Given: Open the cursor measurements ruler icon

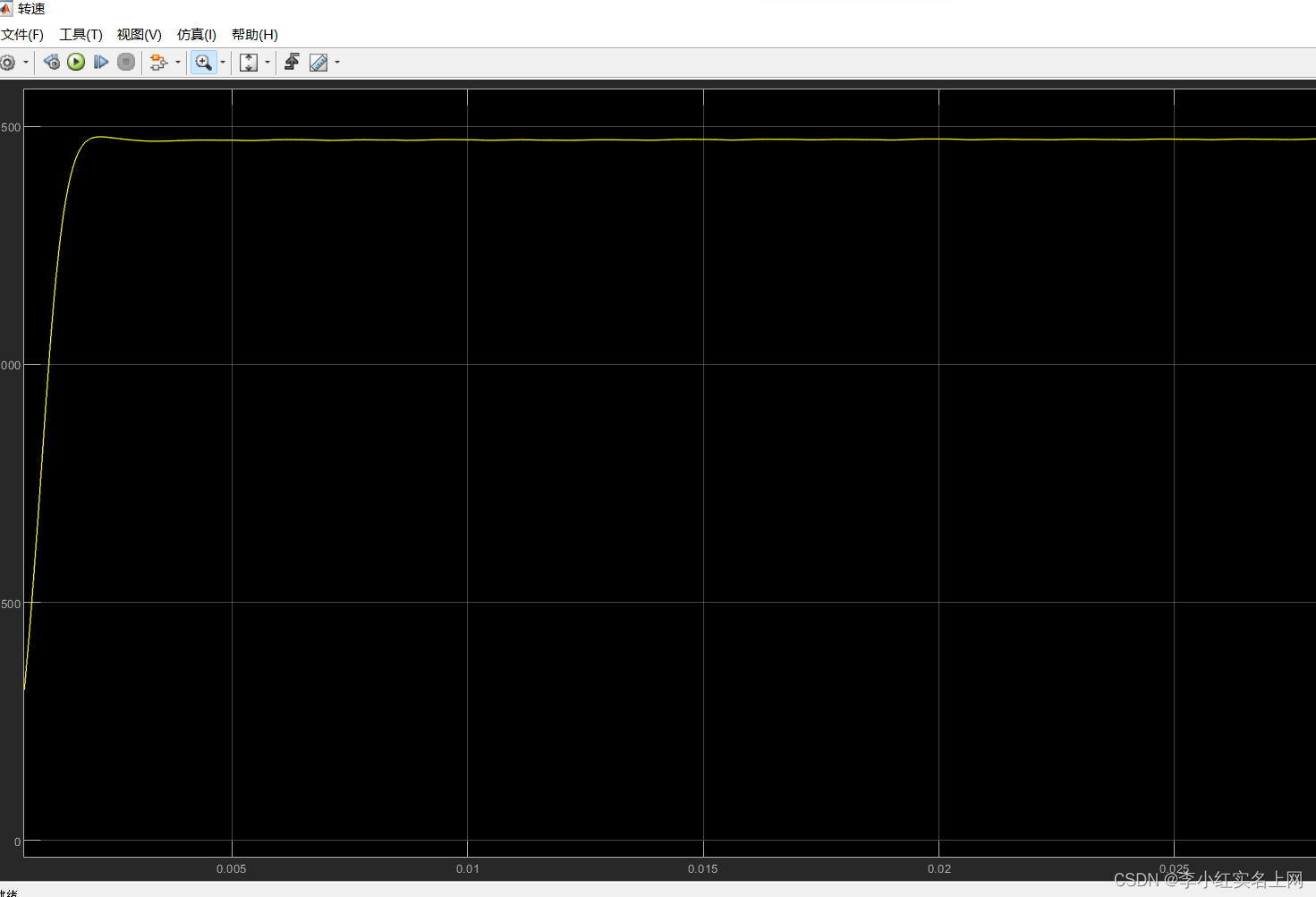Looking at the screenshot, I should coord(318,63).
